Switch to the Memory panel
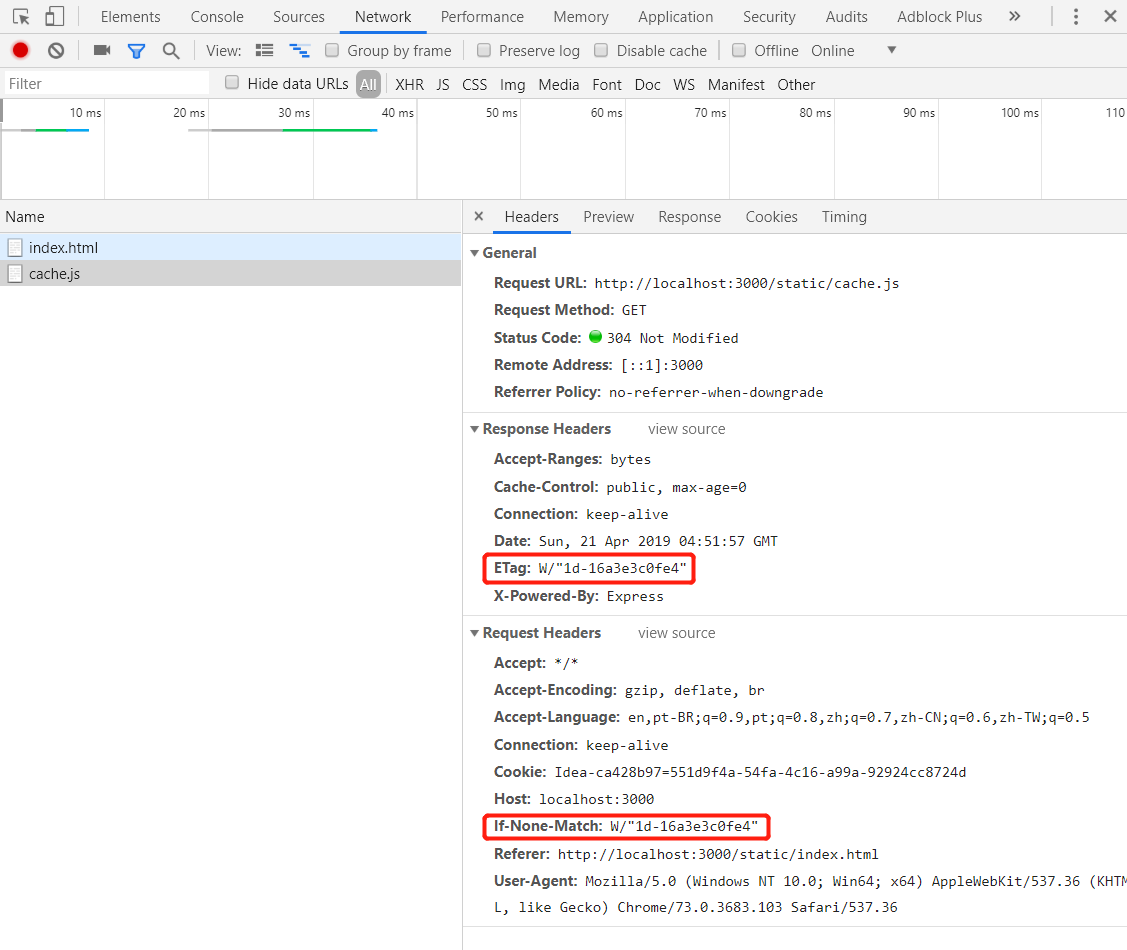Viewport: 1127px width, 950px height. coord(581,17)
